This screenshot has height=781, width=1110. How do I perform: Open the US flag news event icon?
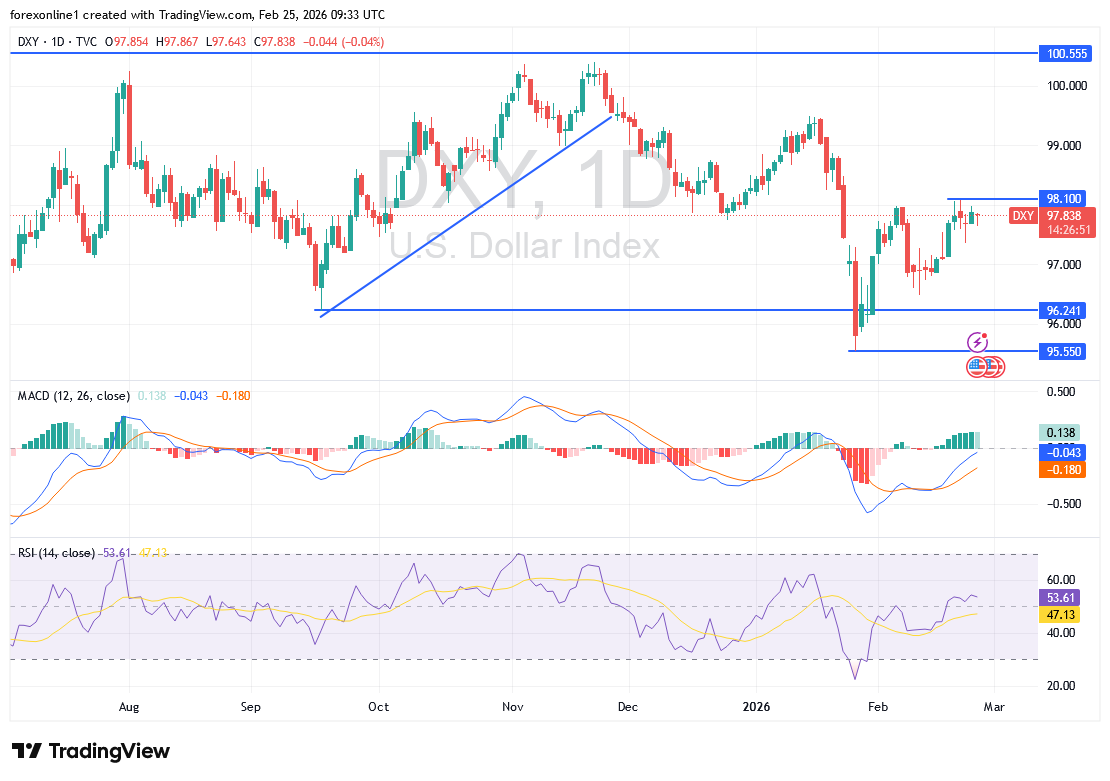click(x=977, y=367)
